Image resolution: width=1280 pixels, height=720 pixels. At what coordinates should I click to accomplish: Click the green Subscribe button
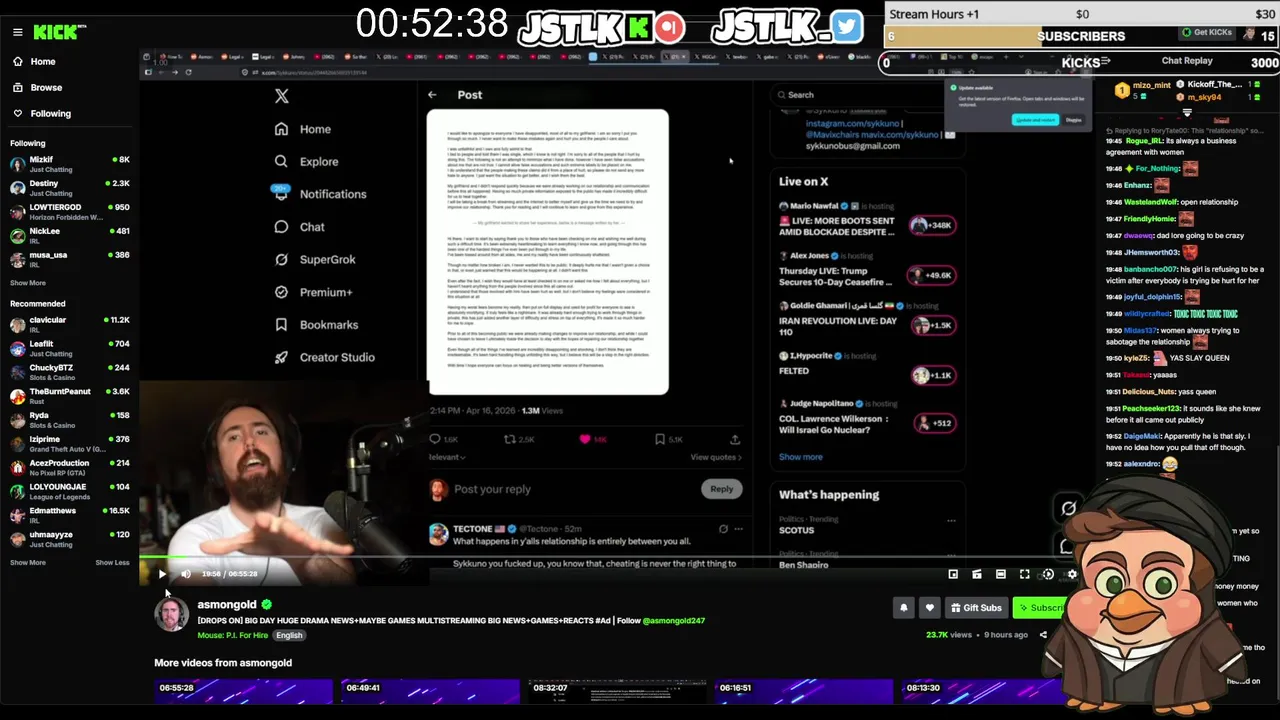1041,607
